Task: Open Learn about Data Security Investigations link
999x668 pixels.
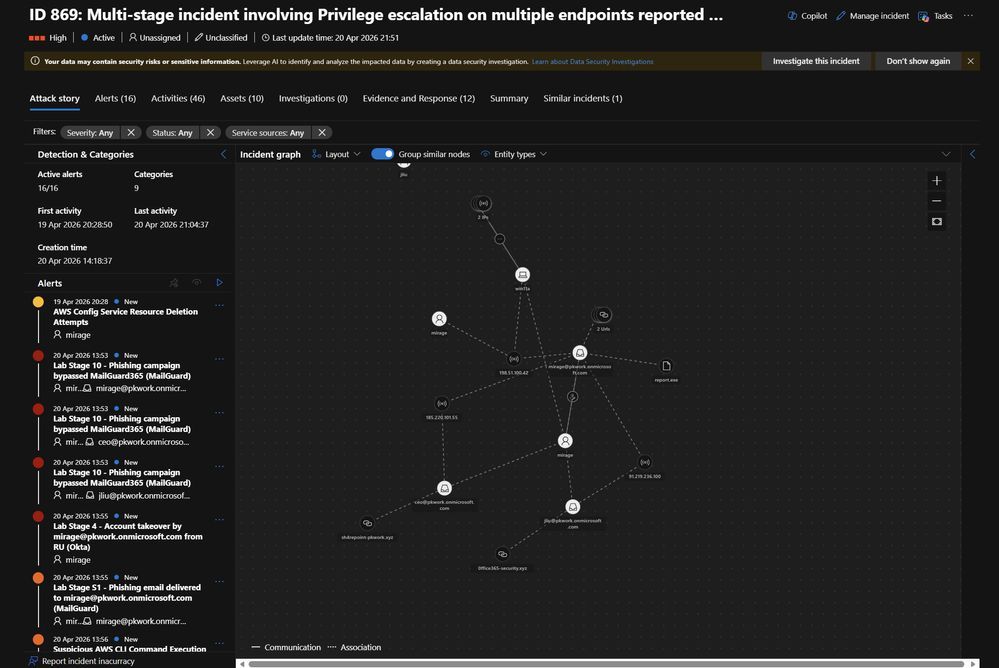Action: [593, 62]
